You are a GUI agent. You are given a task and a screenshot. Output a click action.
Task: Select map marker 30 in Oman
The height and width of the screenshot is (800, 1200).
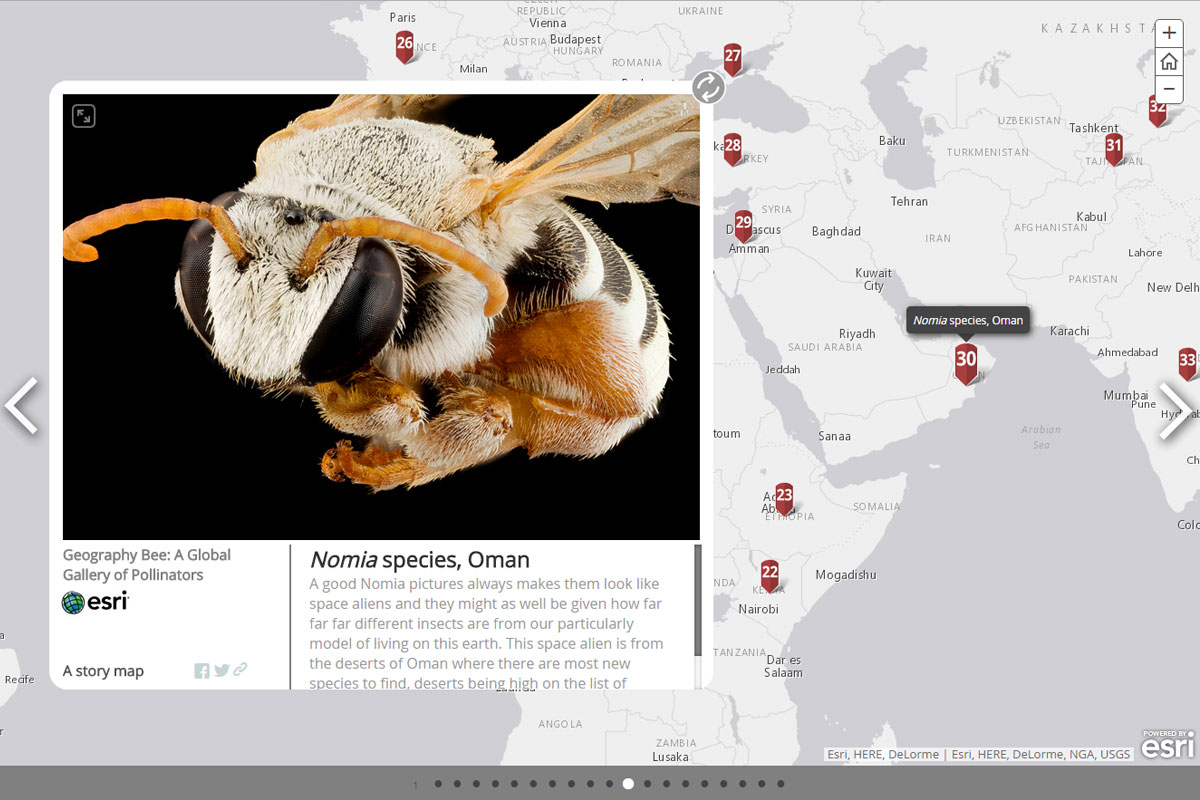pos(966,362)
